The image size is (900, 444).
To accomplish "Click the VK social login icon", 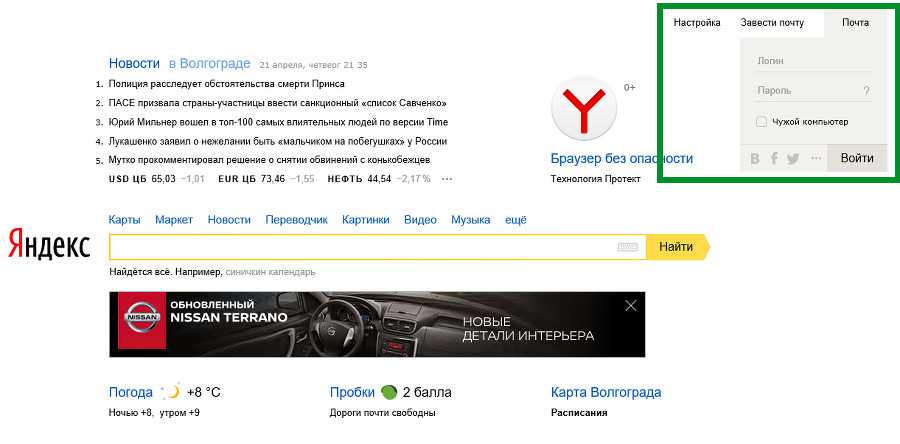I will [x=755, y=158].
